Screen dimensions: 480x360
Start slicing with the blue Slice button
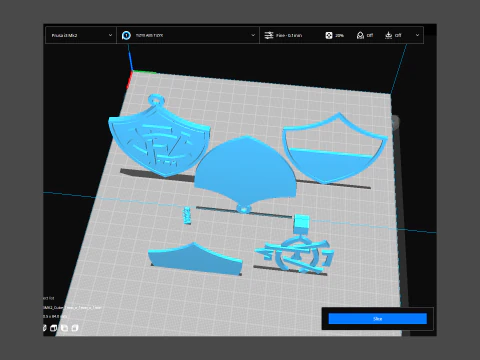click(377, 319)
